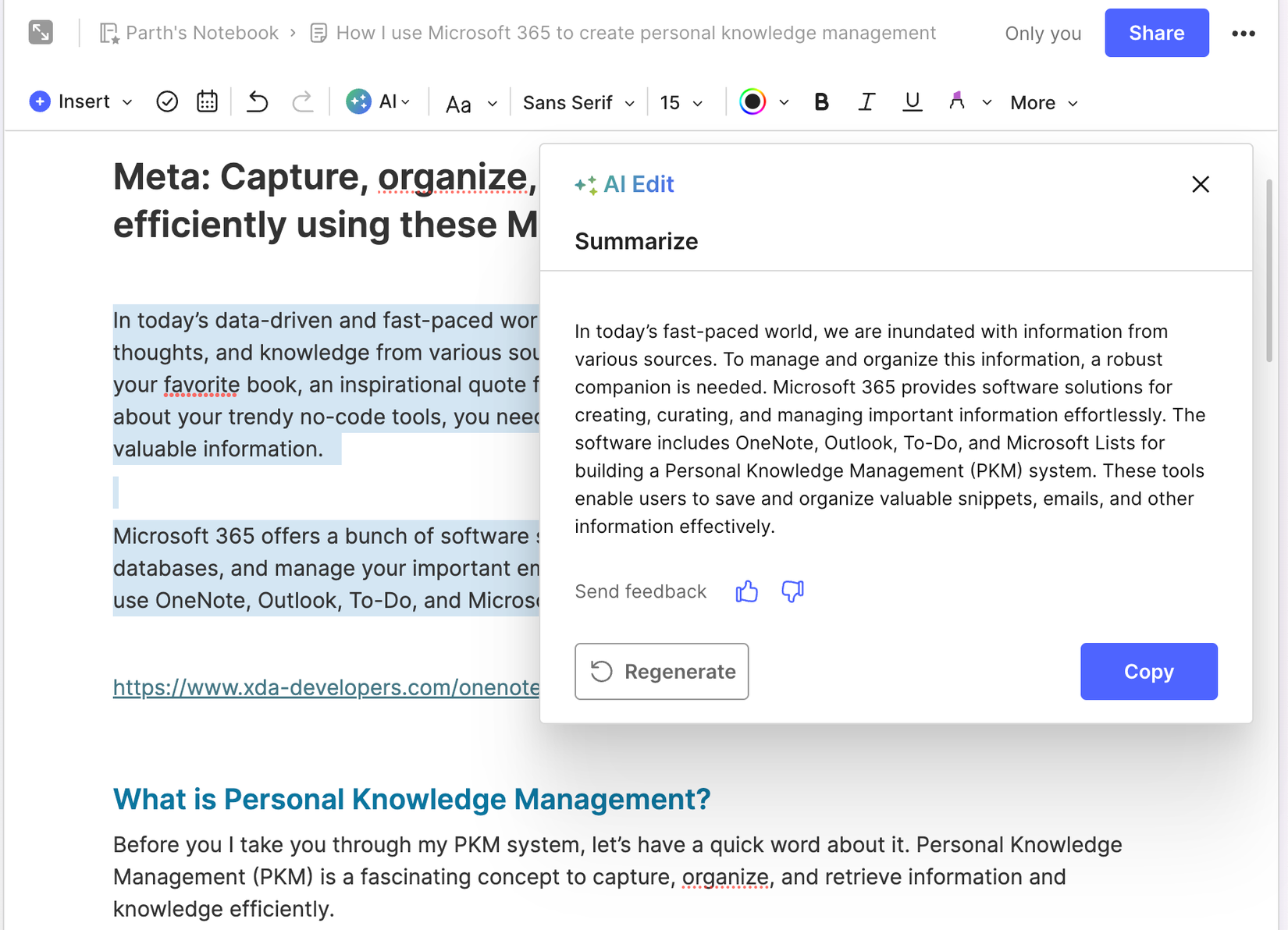This screenshot has width=1288, height=930.
Task: Click the Before you I take paragraph
Action: pyautogui.click(x=617, y=876)
